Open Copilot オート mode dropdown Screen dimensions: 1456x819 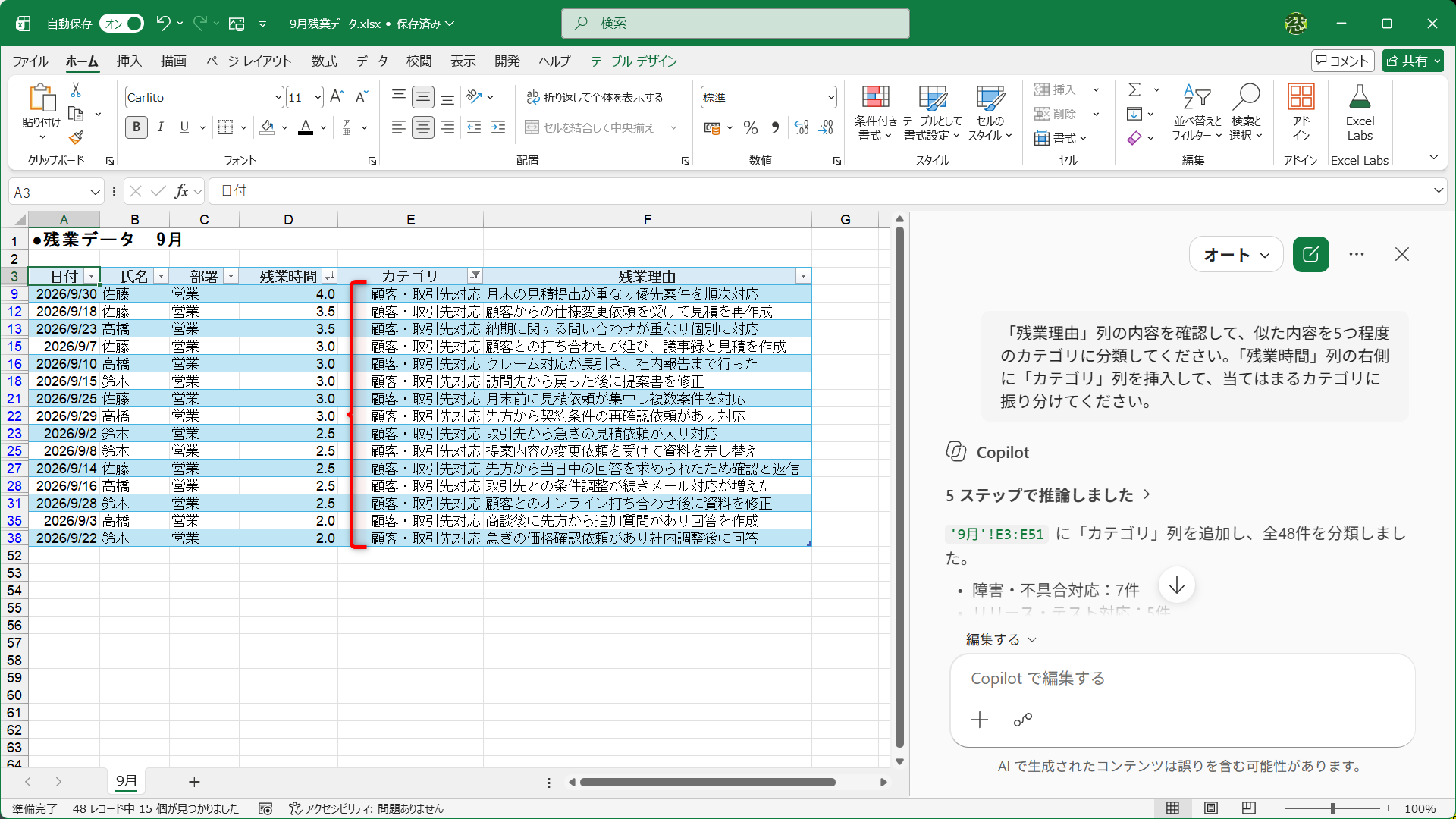pyautogui.click(x=1236, y=255)
